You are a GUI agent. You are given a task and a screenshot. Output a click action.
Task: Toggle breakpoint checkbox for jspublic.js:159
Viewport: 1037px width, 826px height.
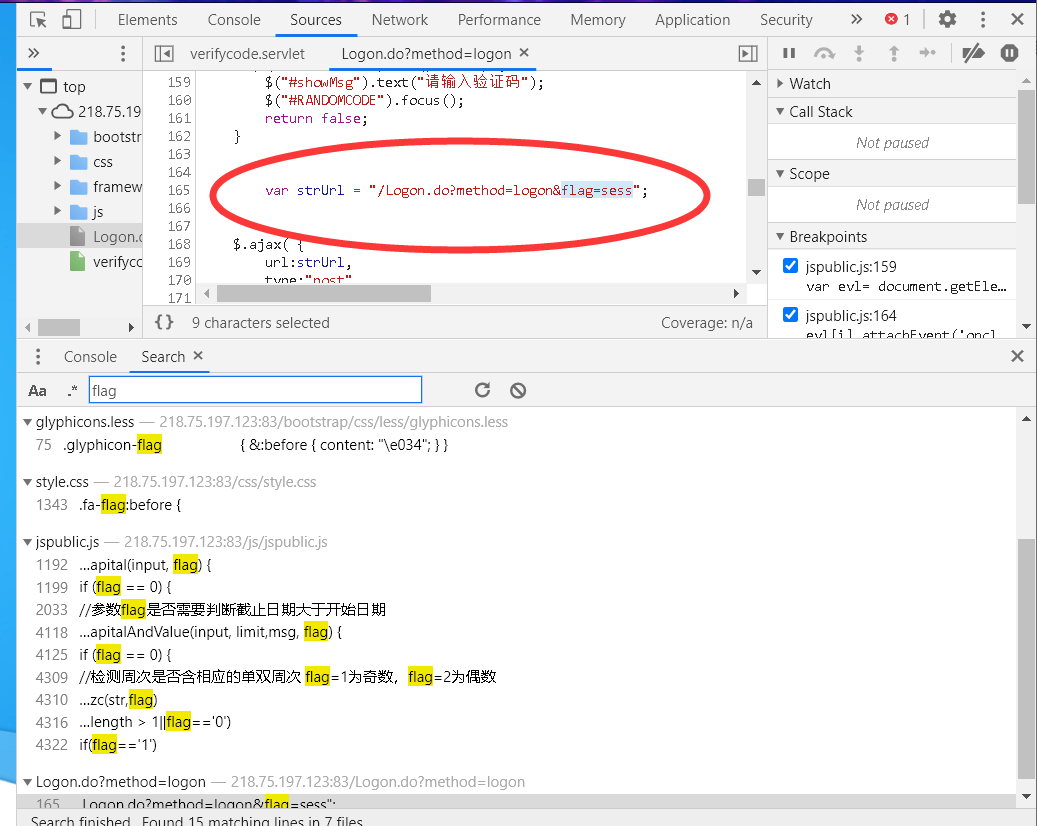[790, 266]
